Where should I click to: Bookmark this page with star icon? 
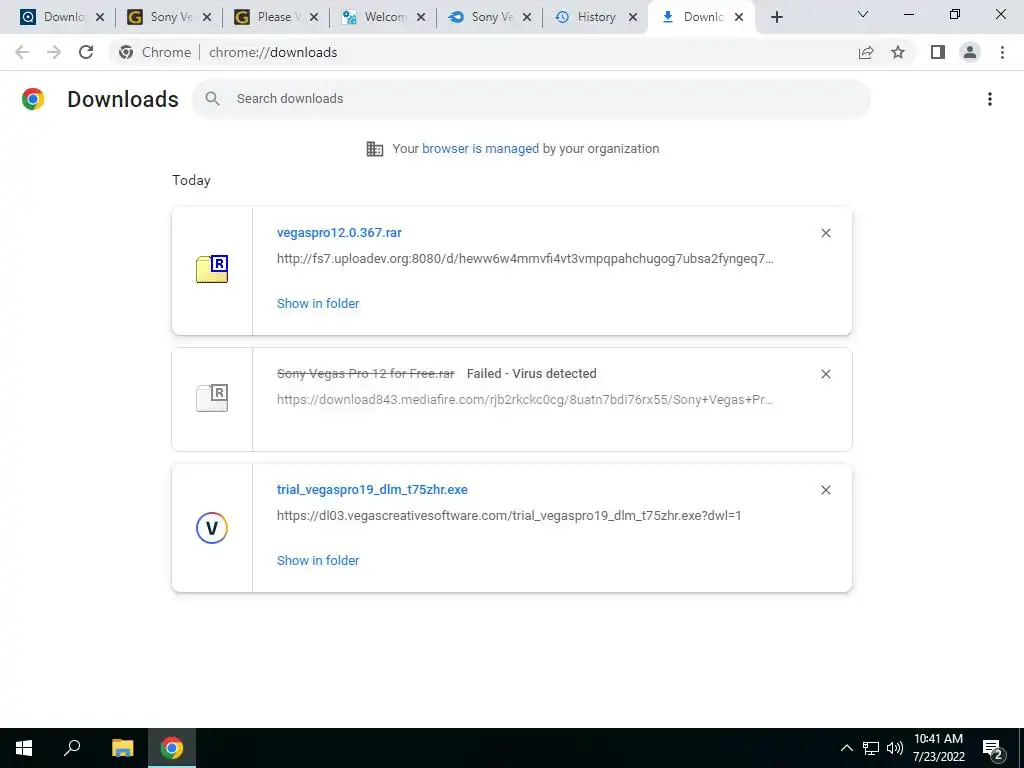(898, 52)
